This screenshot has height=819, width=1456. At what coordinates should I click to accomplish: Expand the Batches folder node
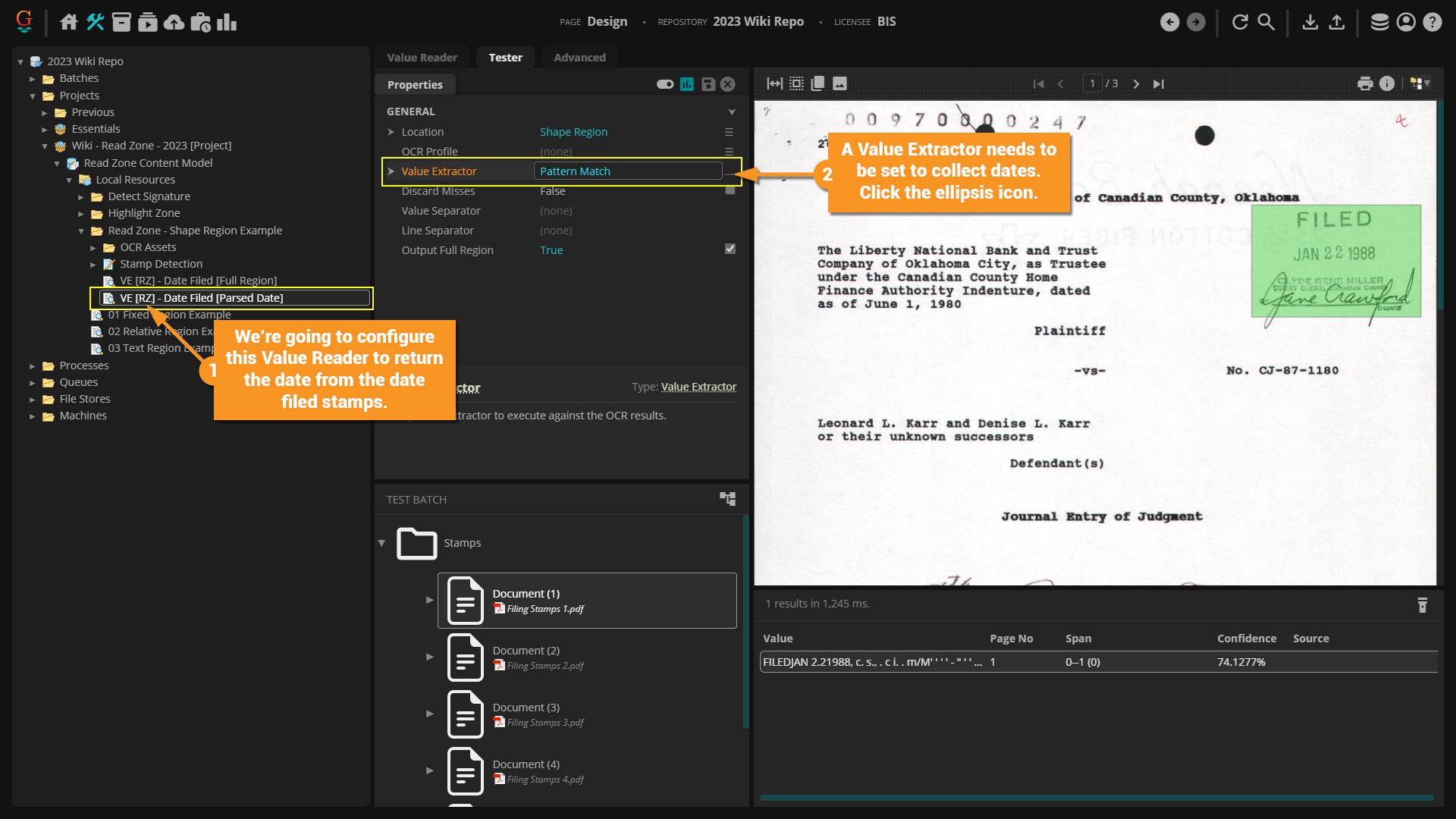tap(33, 78)
